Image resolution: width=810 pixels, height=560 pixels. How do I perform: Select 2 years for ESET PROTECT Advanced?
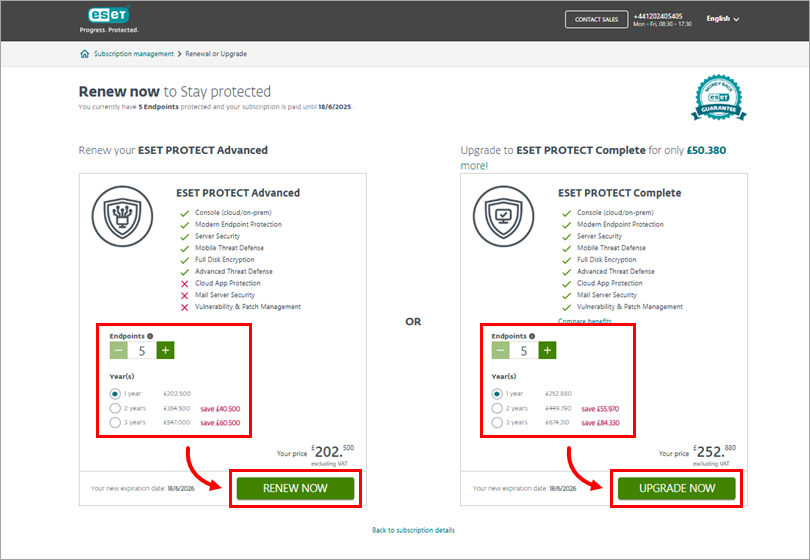[x=116, y=408]
